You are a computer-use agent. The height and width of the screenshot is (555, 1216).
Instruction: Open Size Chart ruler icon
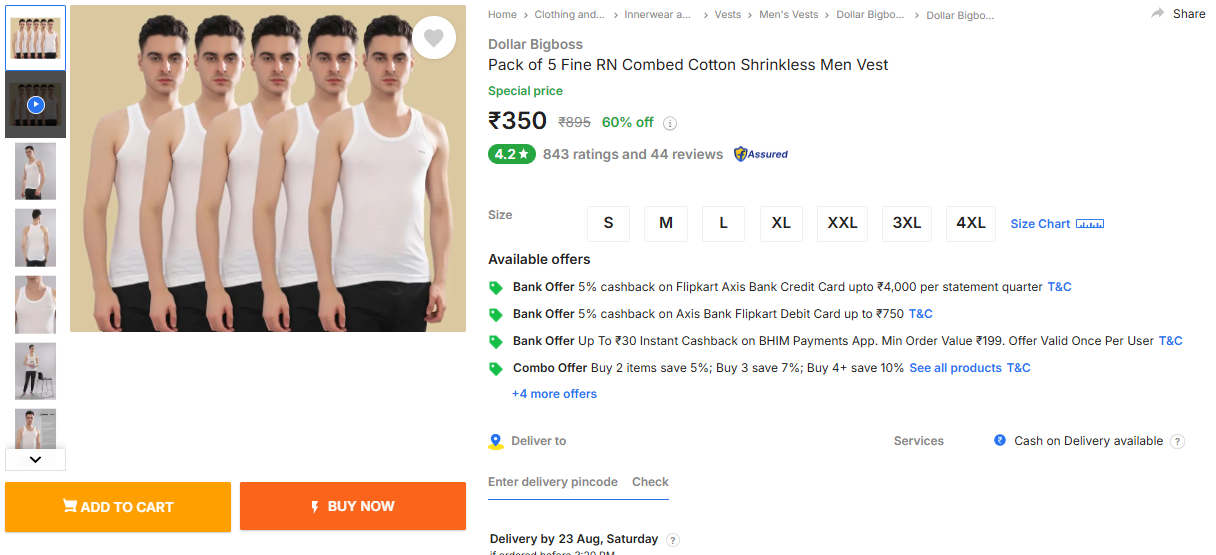(1090, 224)
